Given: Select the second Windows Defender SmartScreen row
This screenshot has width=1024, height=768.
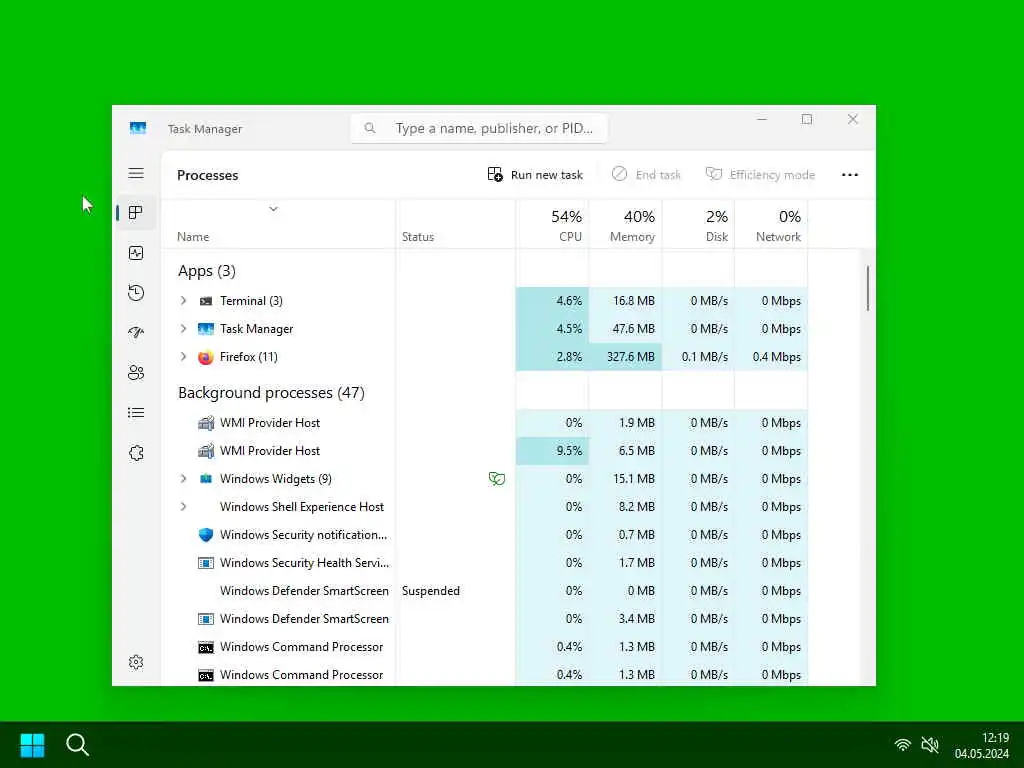Looking at the screenshot, I should [485, 619].
